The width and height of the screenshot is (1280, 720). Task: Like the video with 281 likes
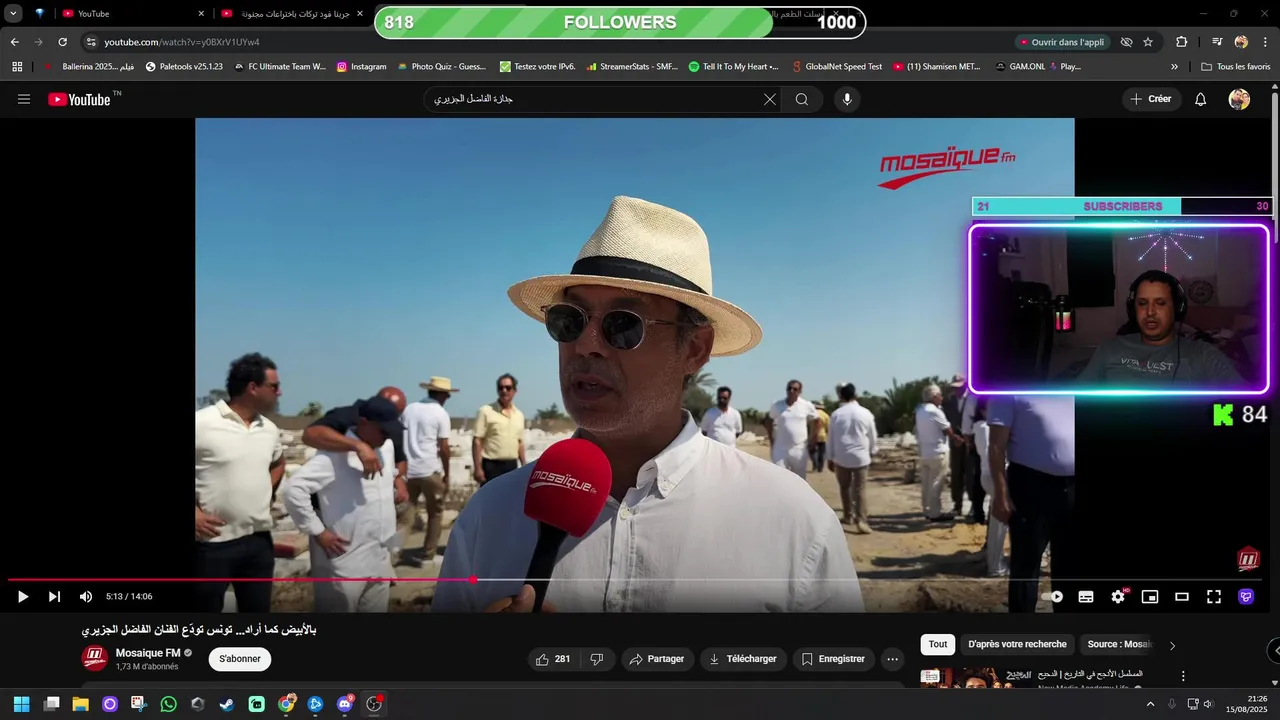tap(553, 659)
